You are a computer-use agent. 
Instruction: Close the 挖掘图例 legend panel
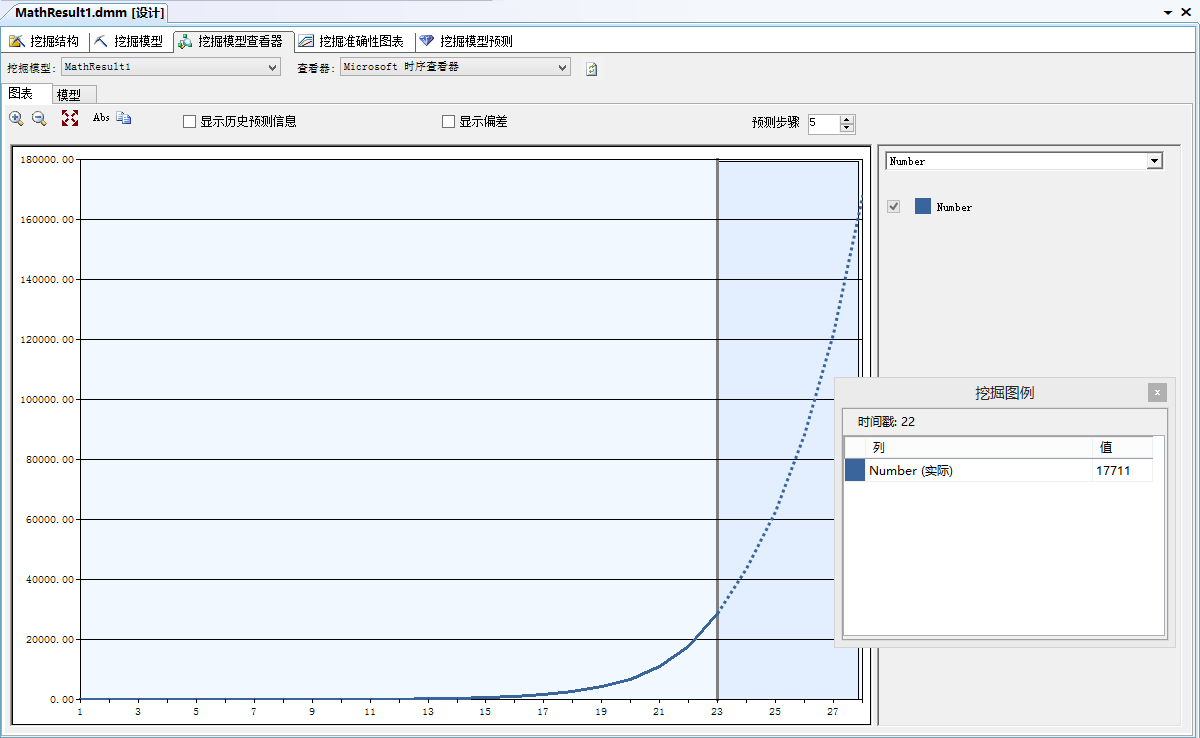coord(1157,393)
